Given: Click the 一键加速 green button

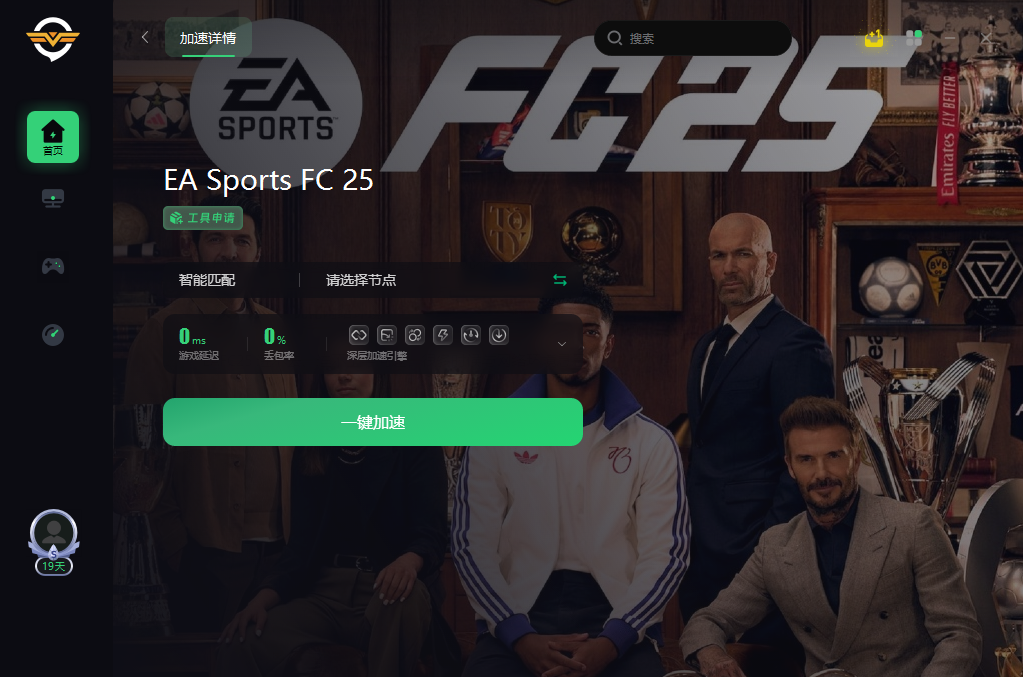Looking at the screenshot, I should [373, 422].
